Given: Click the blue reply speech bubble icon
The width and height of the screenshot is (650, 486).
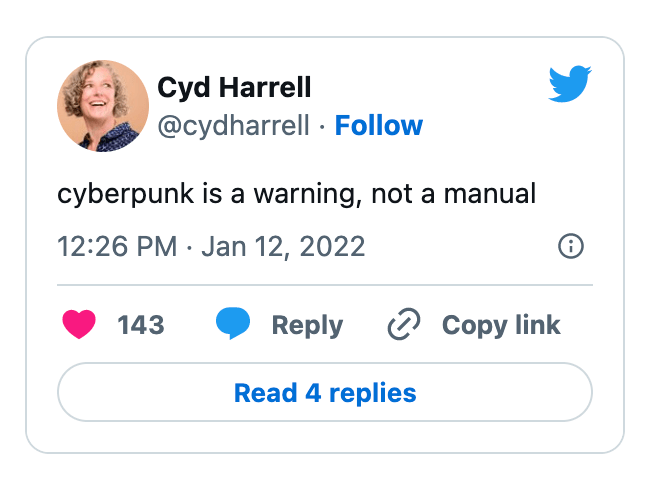Looking at the screenshot, I should pyautogui.click(x=233, y=325).
